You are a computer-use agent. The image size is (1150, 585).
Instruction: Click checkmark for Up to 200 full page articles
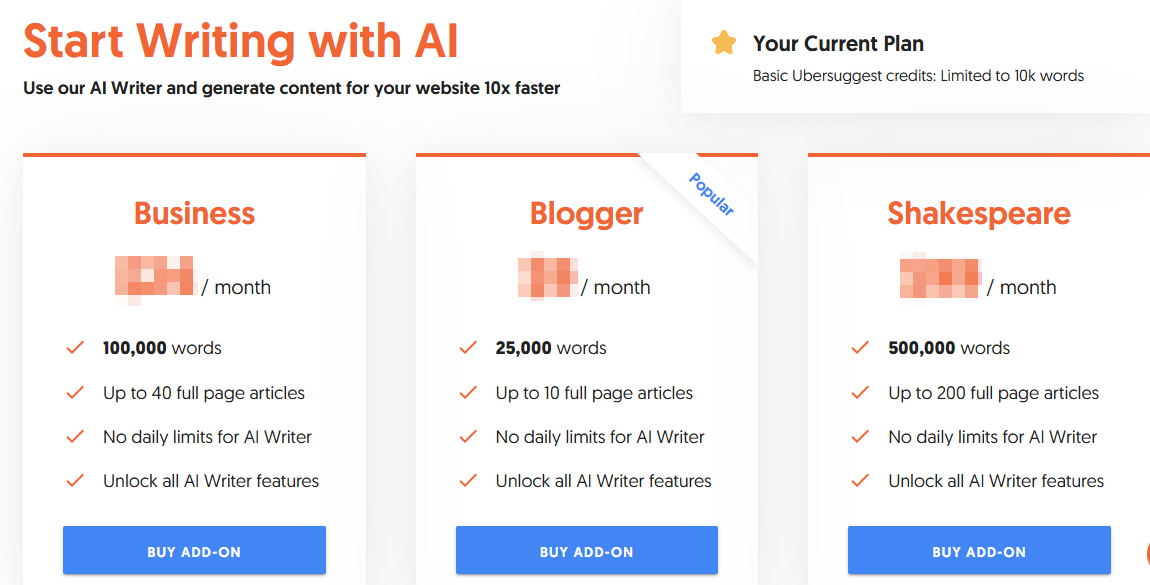click(860, 393)
